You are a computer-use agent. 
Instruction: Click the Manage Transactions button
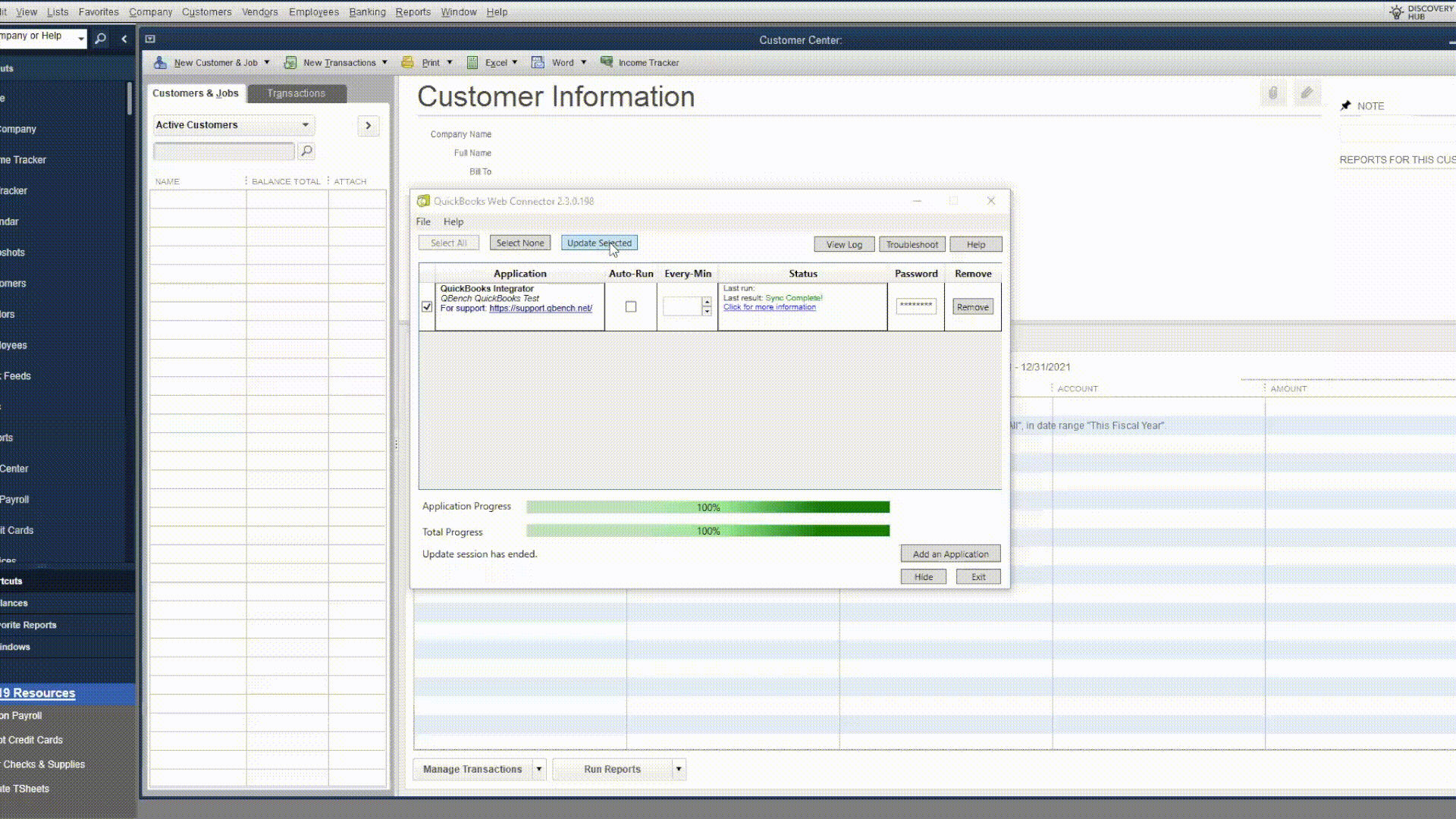coord(472,769)
